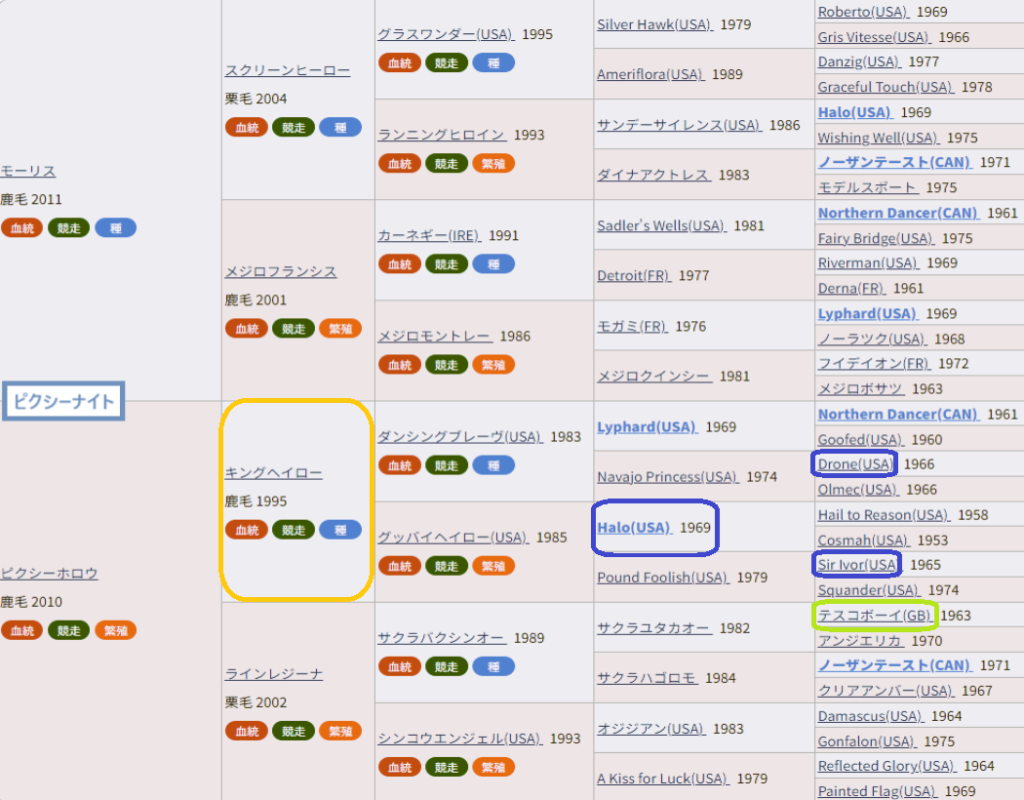Open Halo(USA) 1969 third-generation link

coord(634,528)
